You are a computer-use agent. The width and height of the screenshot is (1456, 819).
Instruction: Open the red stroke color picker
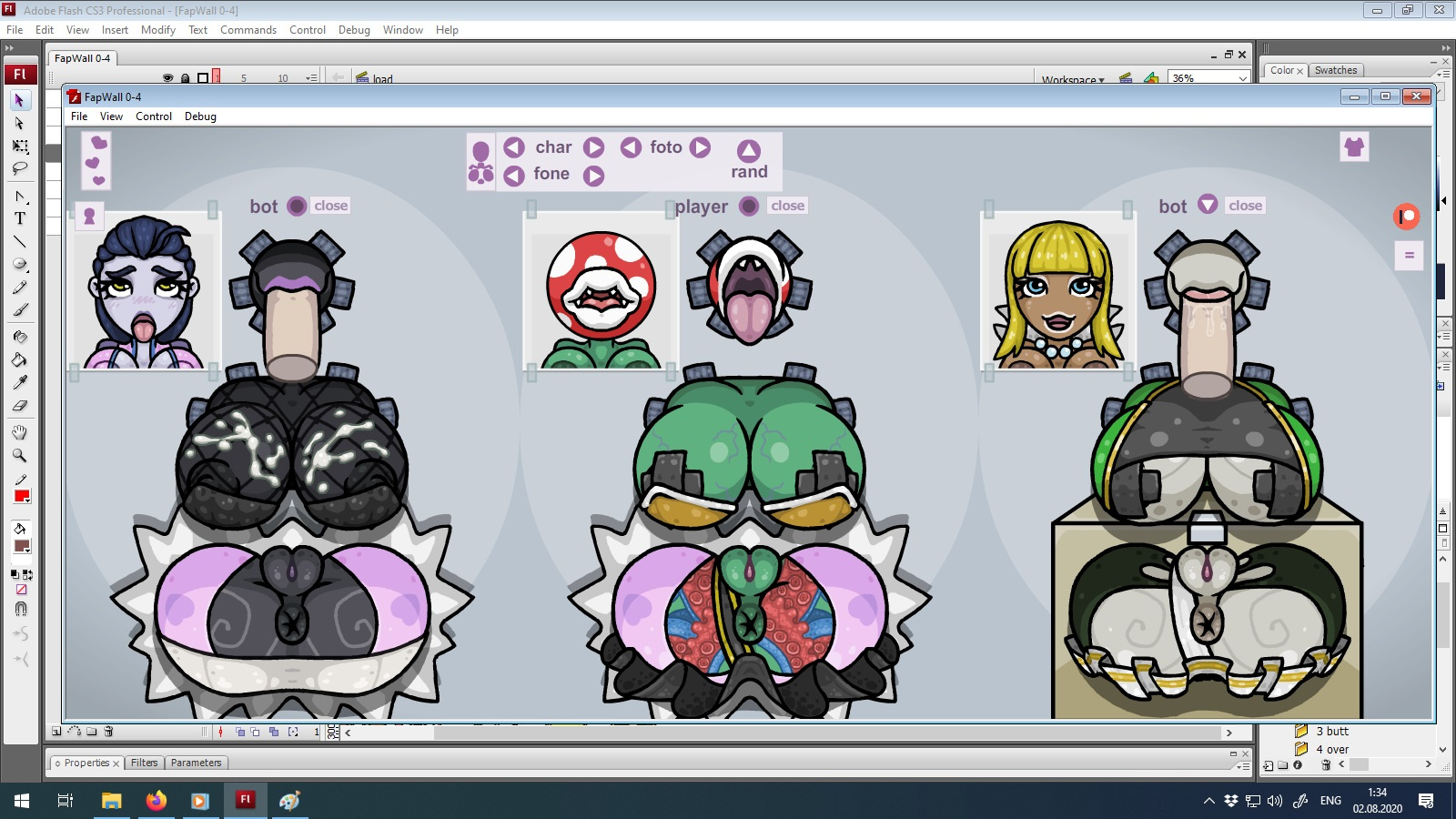click(x=23, y=496)
